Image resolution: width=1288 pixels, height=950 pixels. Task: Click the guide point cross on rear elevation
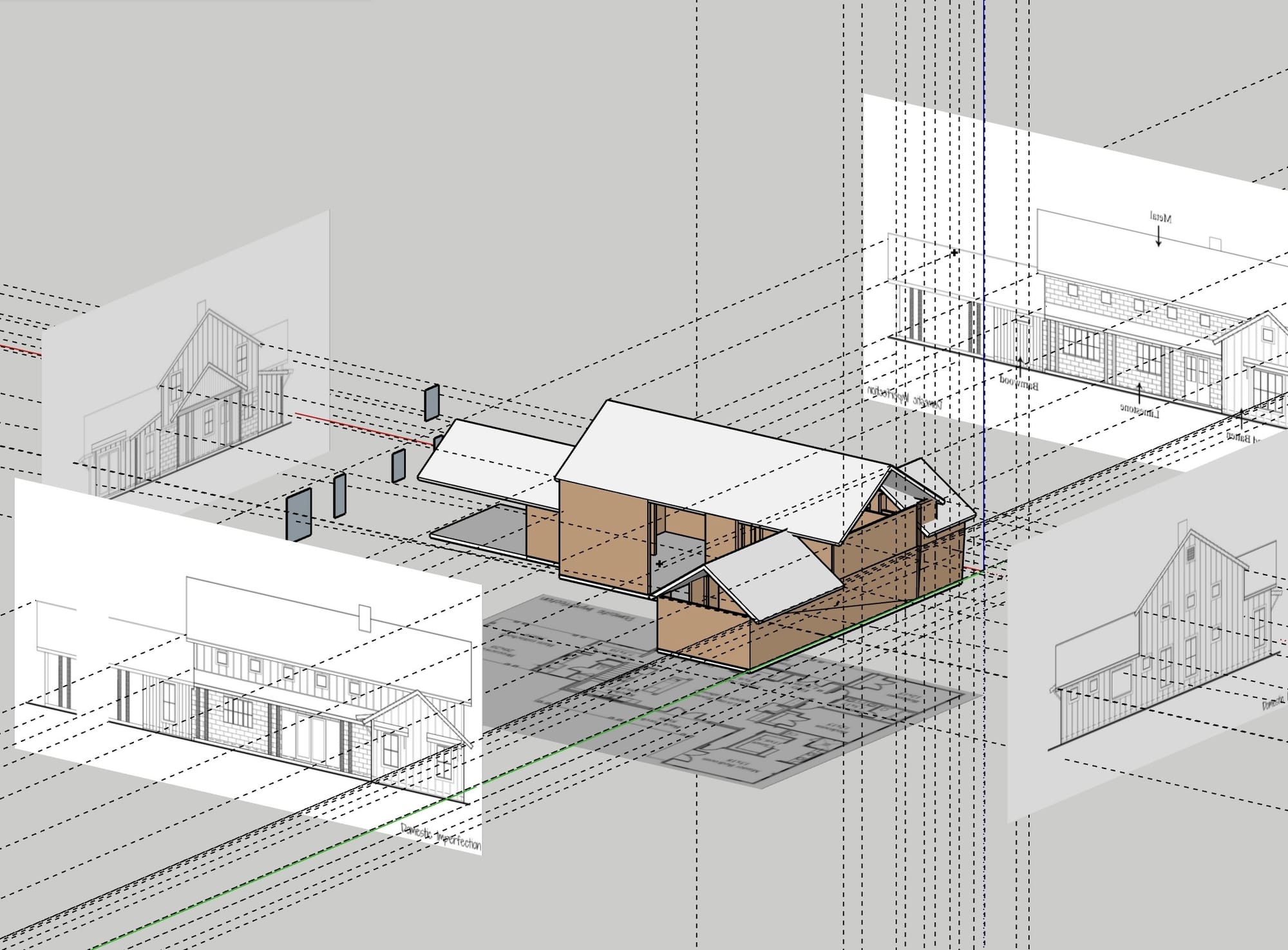tap(954, 252)
